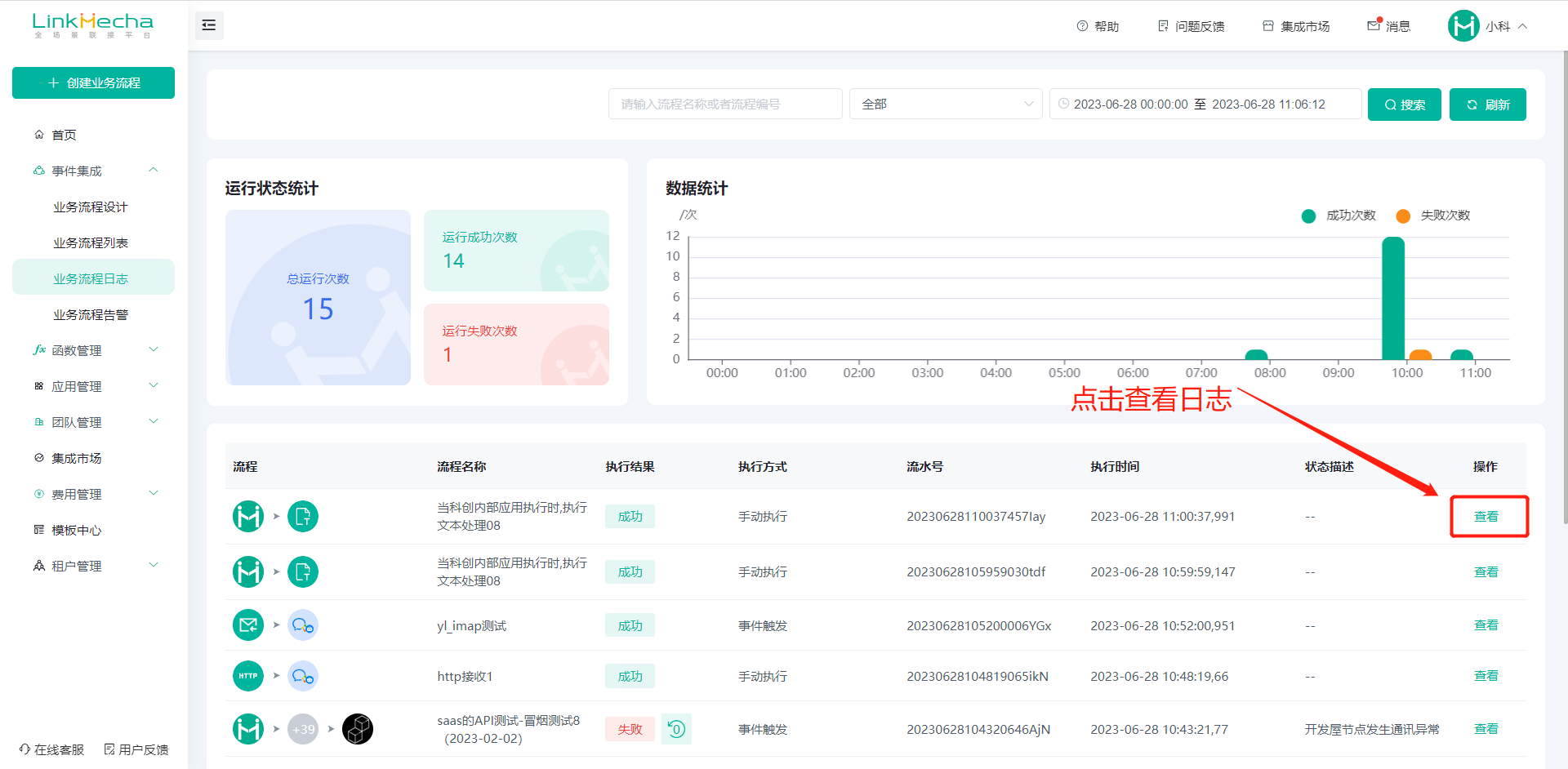Click serial number 20230628110037457Iay
The height and width of the screenshot is (769, 1568).
(976, 516)
